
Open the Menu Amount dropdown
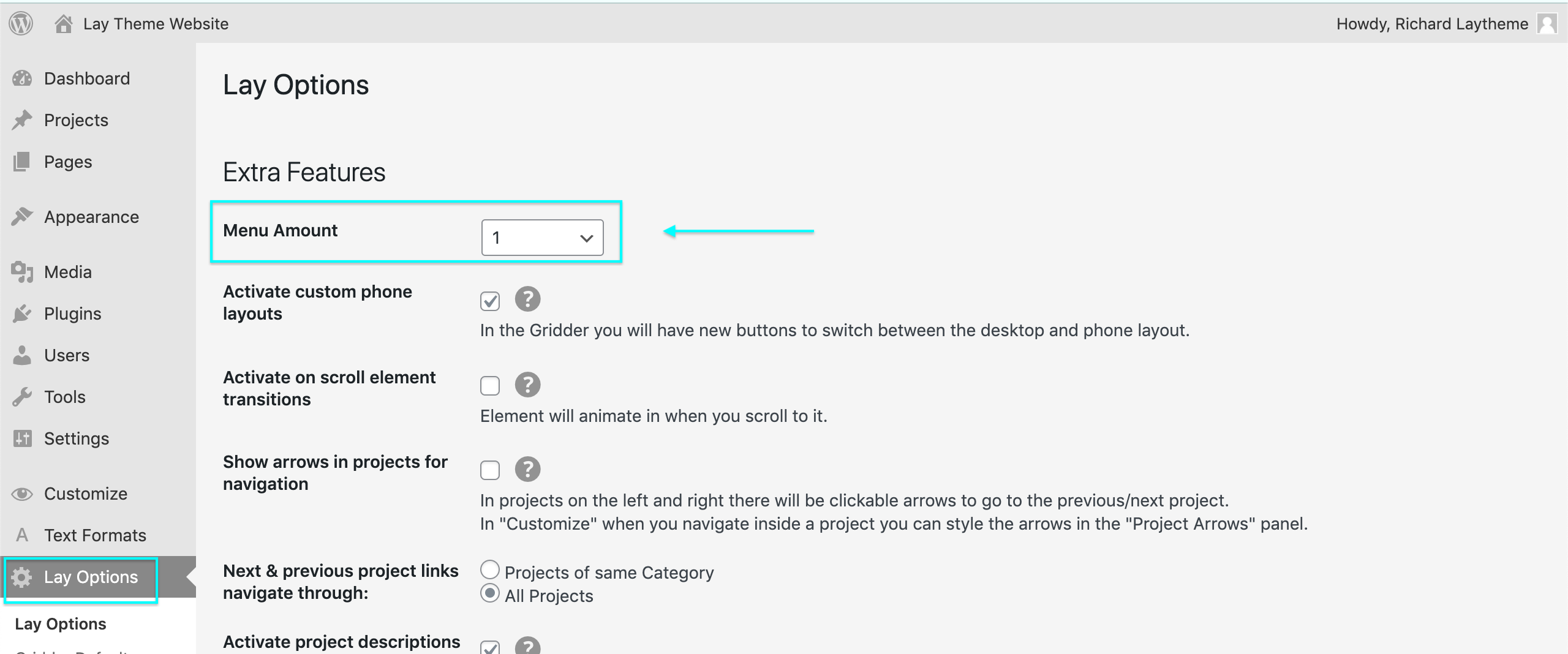point(542,238)
